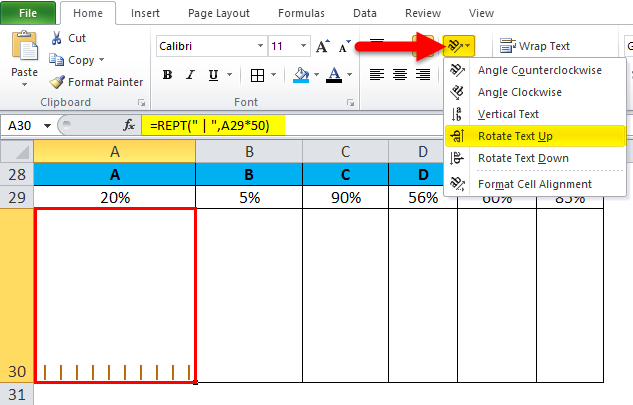Expand the Fill Color dropdown arrow

tap(316, 75)
